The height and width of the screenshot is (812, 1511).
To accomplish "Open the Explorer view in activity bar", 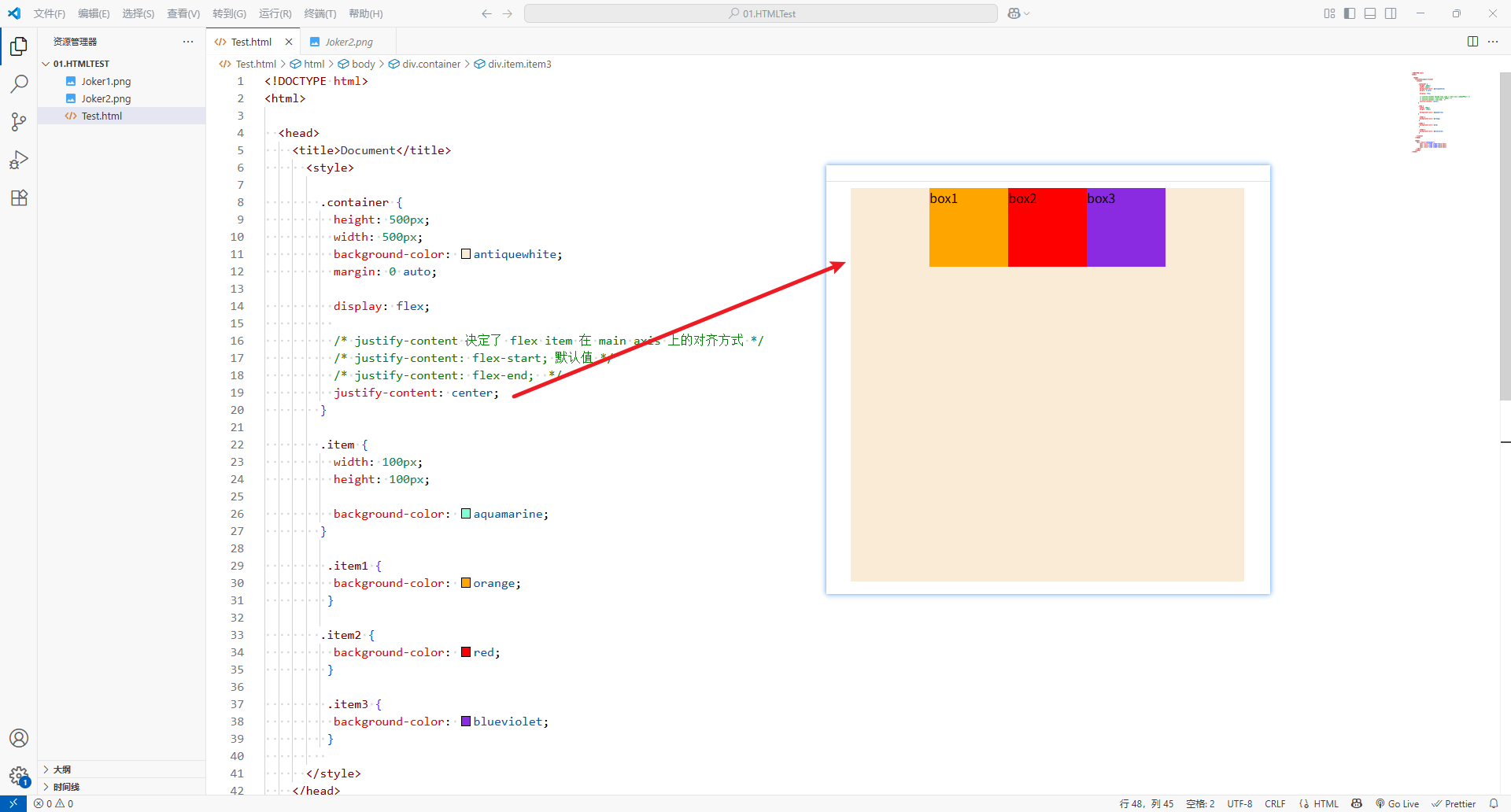I will tap(19, 46).
